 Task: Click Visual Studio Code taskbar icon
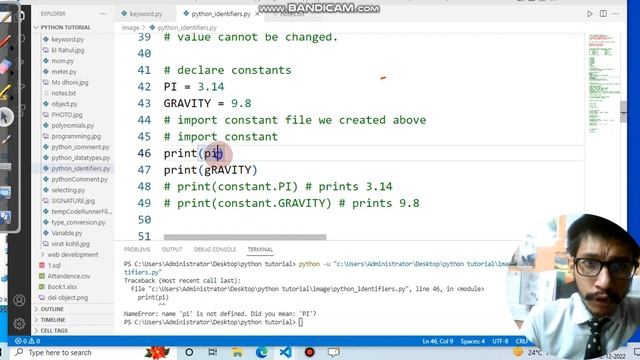point(286,352)
